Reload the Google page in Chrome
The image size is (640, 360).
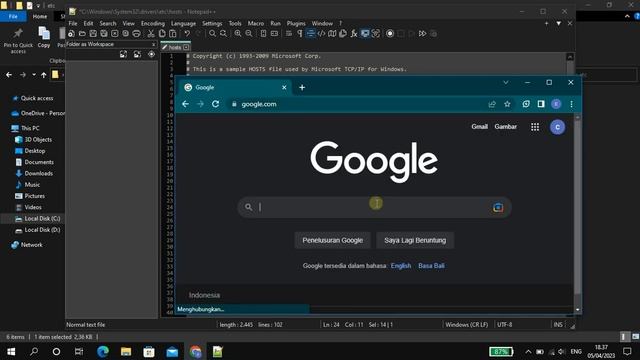coord(216,104)
